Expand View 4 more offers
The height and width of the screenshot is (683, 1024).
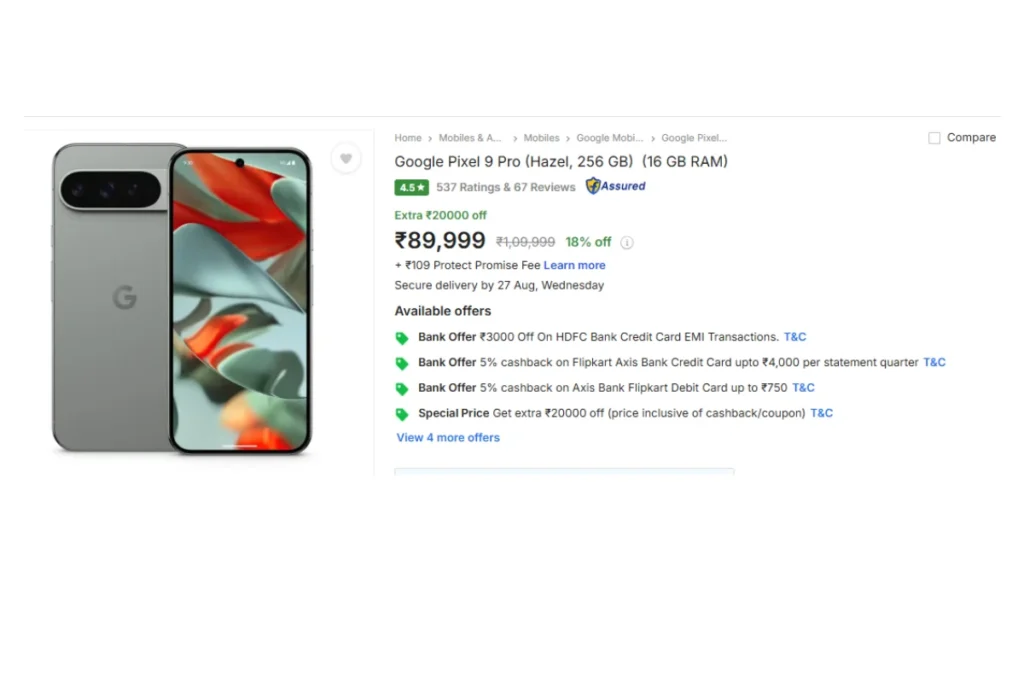pos(448,437)
